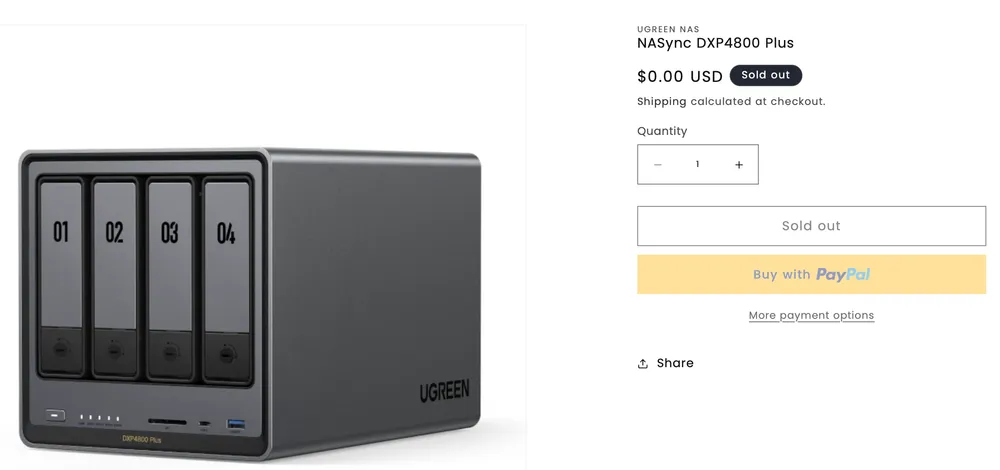This screenshot has height=470, width=1000.
Task: Click the Share text label
Action: pos(675,363)
